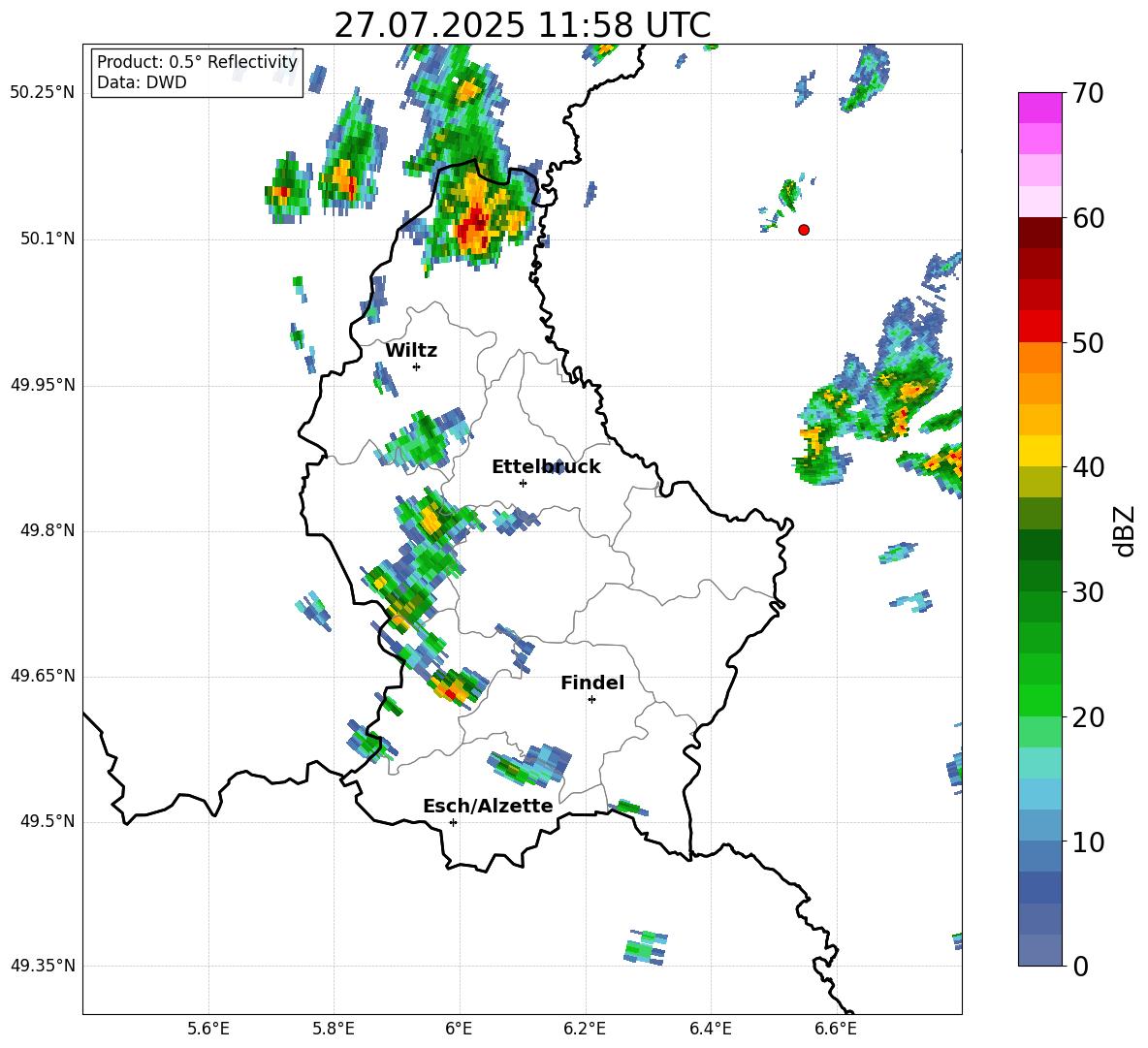Click the red radar site marker dot
The width and height of the screenshot is (1148, 1048).
(804, 230)
